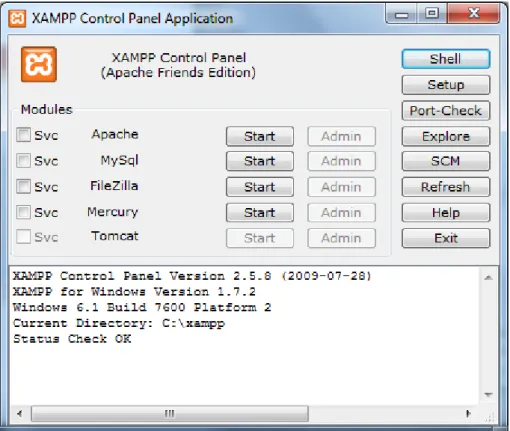Check the FileZilla Svc checkbox
The width and height of the screenshot is (510, 431).
coord(23,186)
